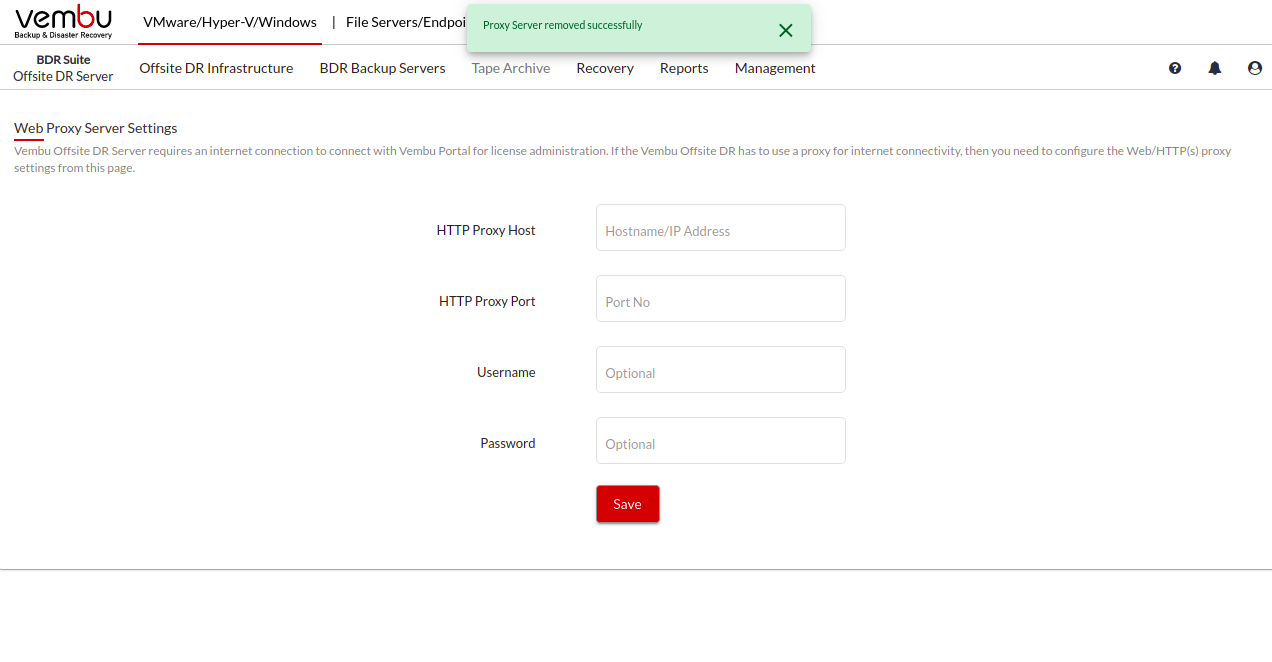Image resolution: width=1272 pixels, height=662 pixels.
Task: Open the BDR Backup Servers menu
Action: [x=383, y=68]
